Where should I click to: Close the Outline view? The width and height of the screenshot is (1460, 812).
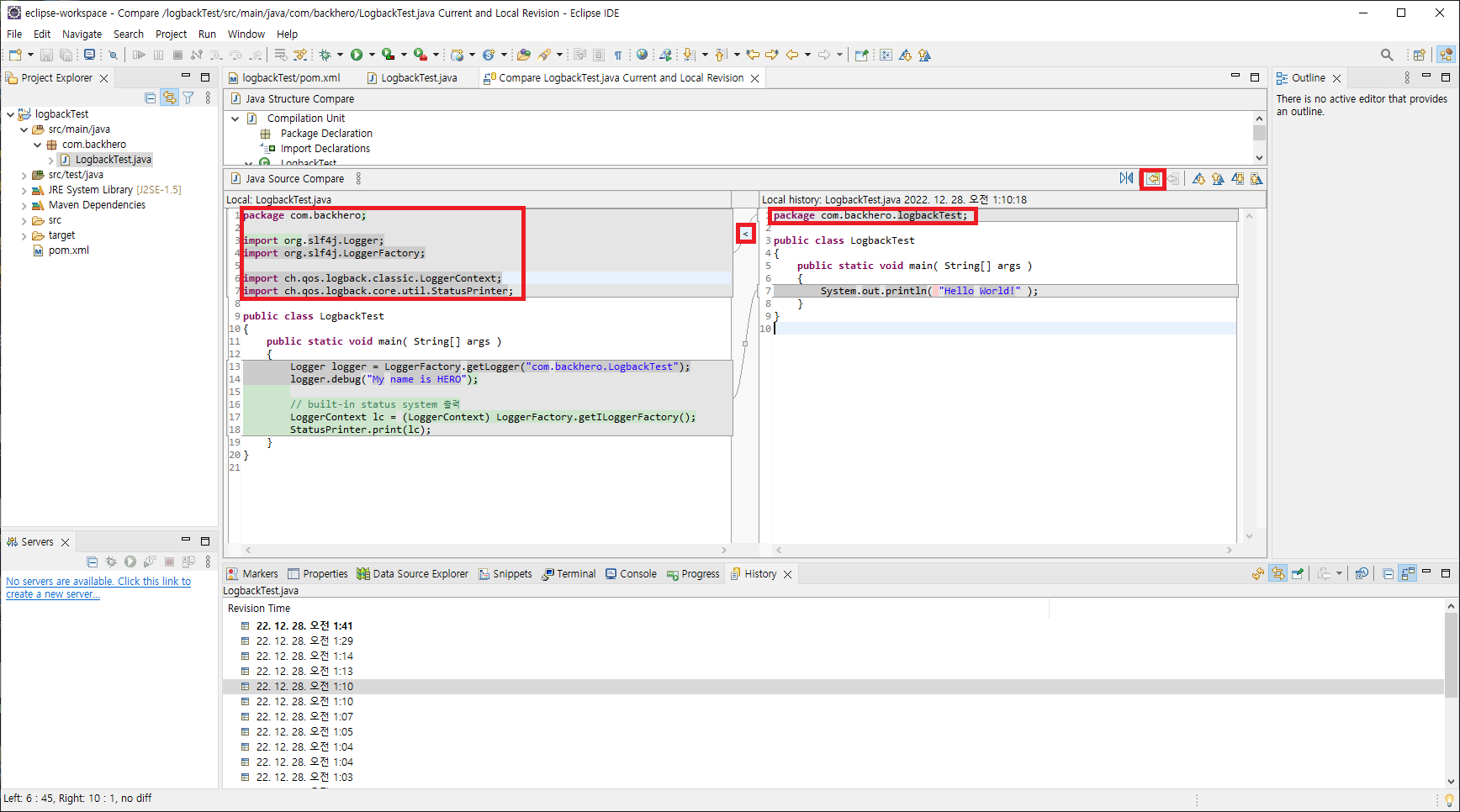coord(1336,78)
